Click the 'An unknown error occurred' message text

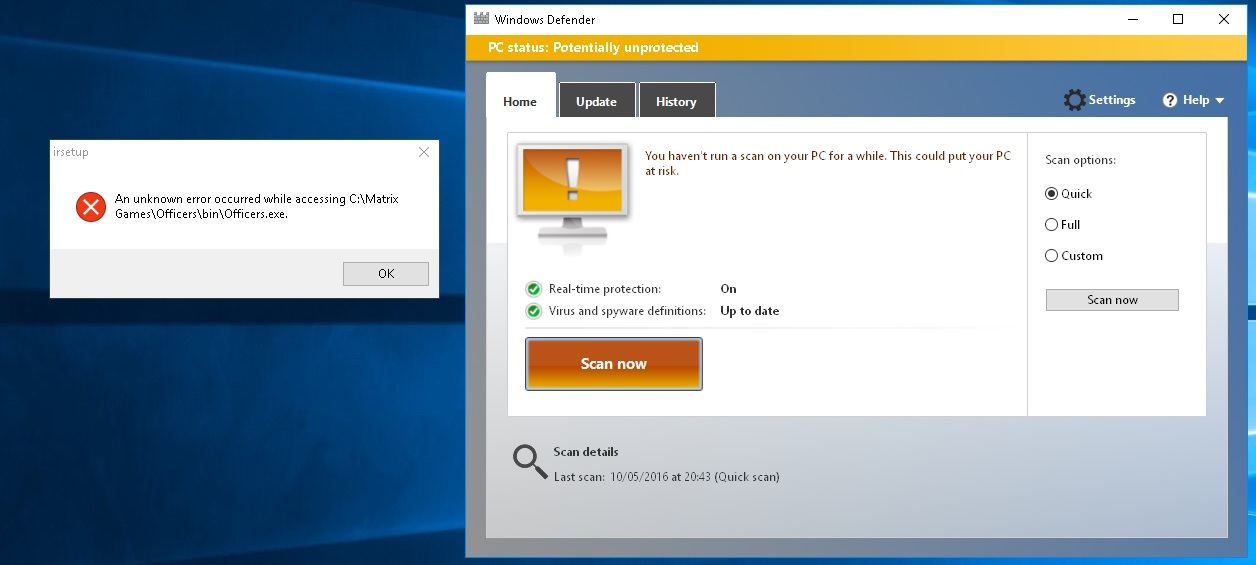click(257, 206)
